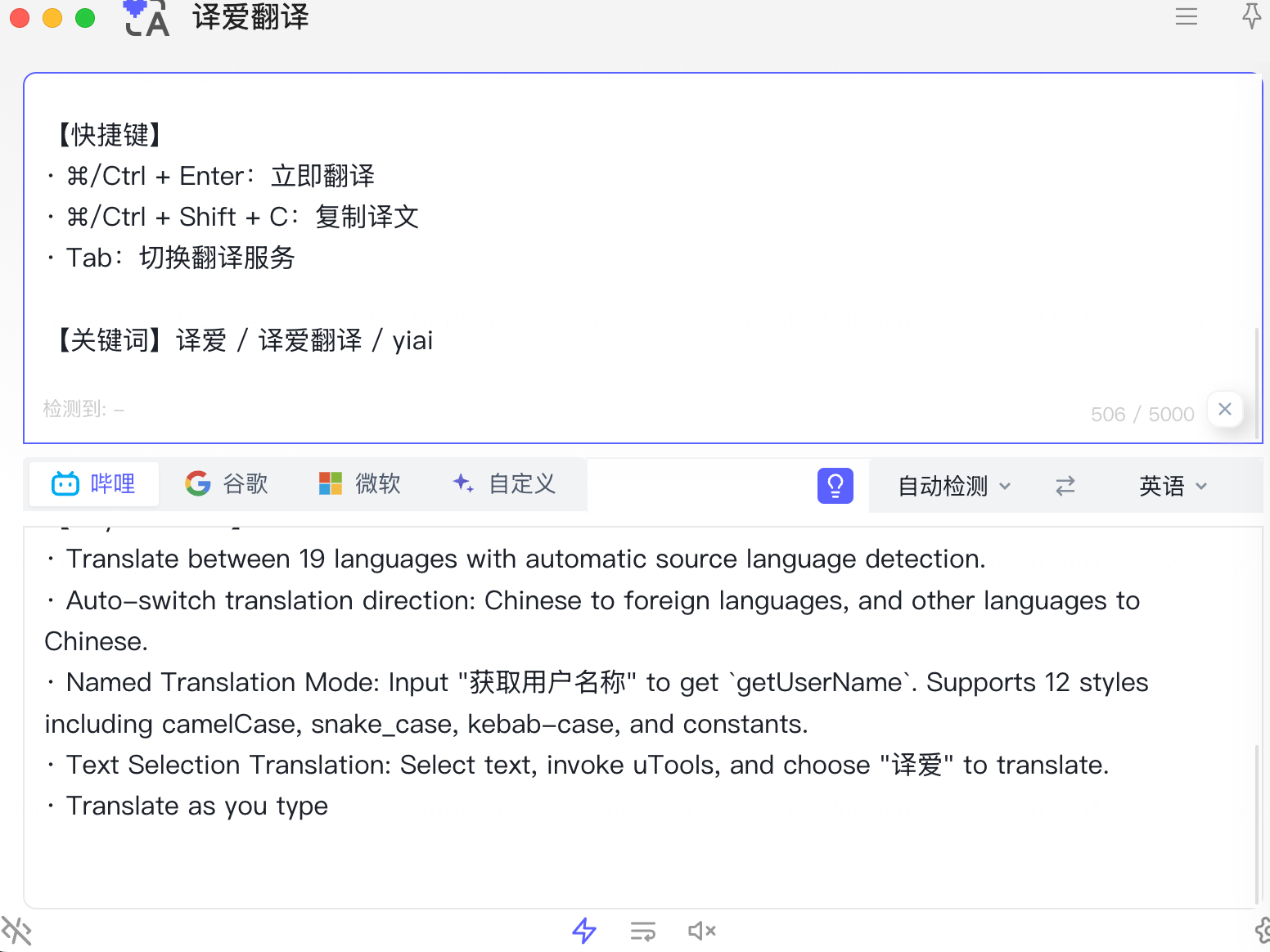1270x952 pixels.
Task: Click the crossed-out icon at bottom left
Action: coord(16,931)
